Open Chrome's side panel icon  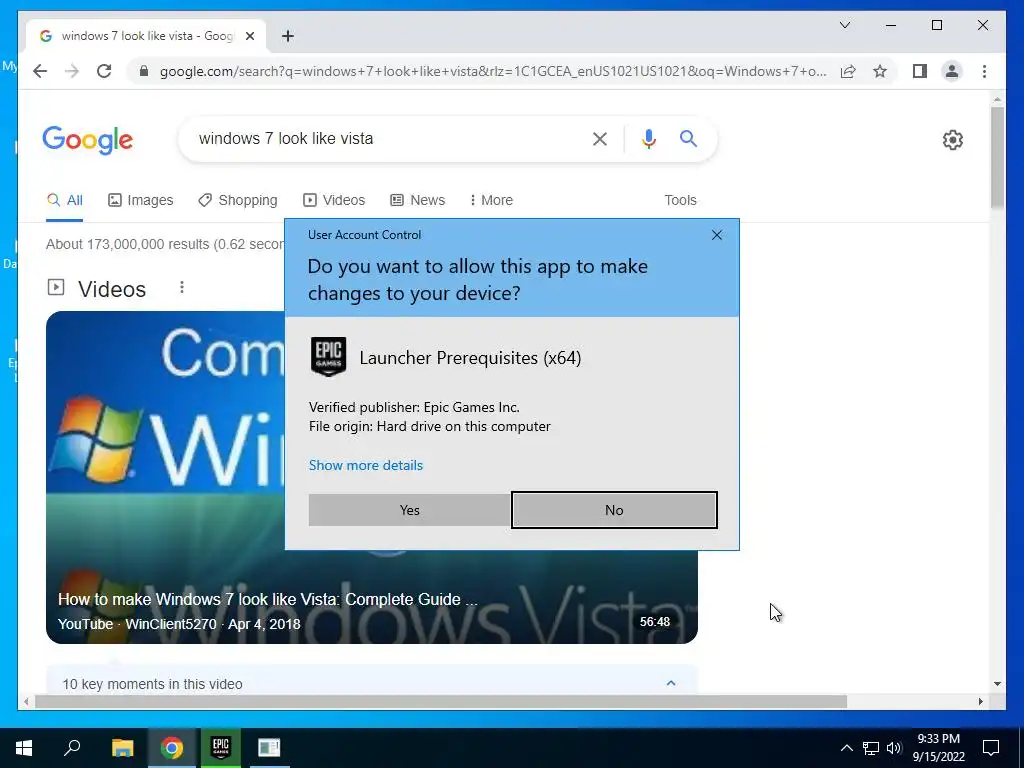[920, 71]
